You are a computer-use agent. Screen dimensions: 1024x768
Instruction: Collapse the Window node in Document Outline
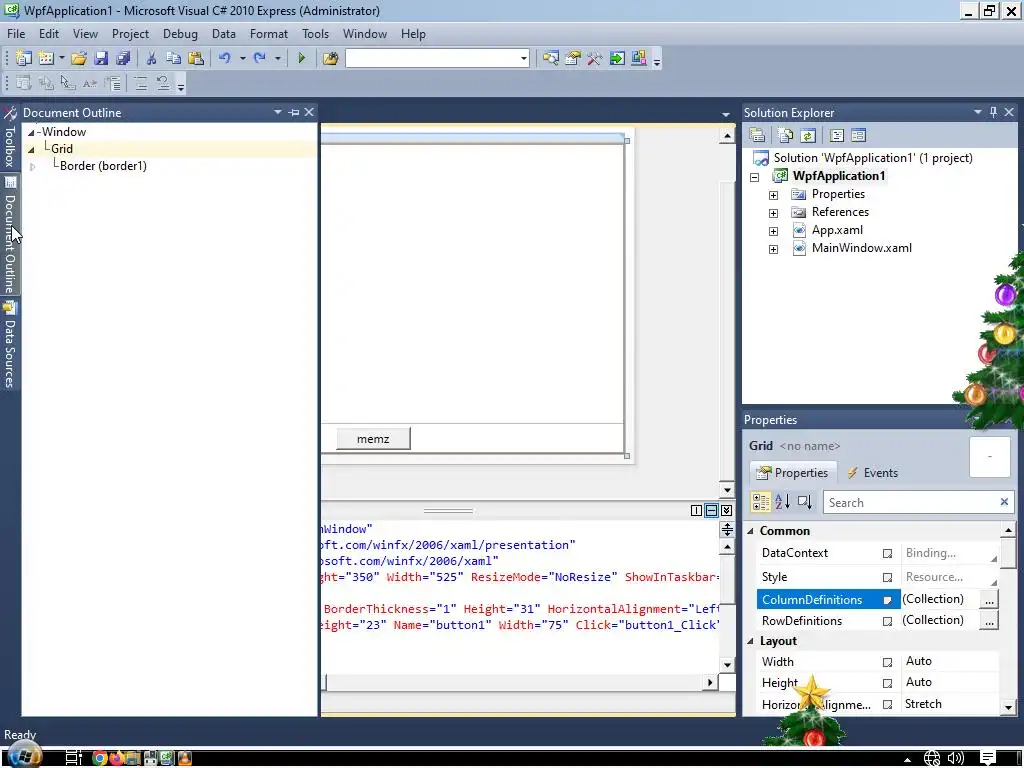pyautogui.click(x=31, y=133)
